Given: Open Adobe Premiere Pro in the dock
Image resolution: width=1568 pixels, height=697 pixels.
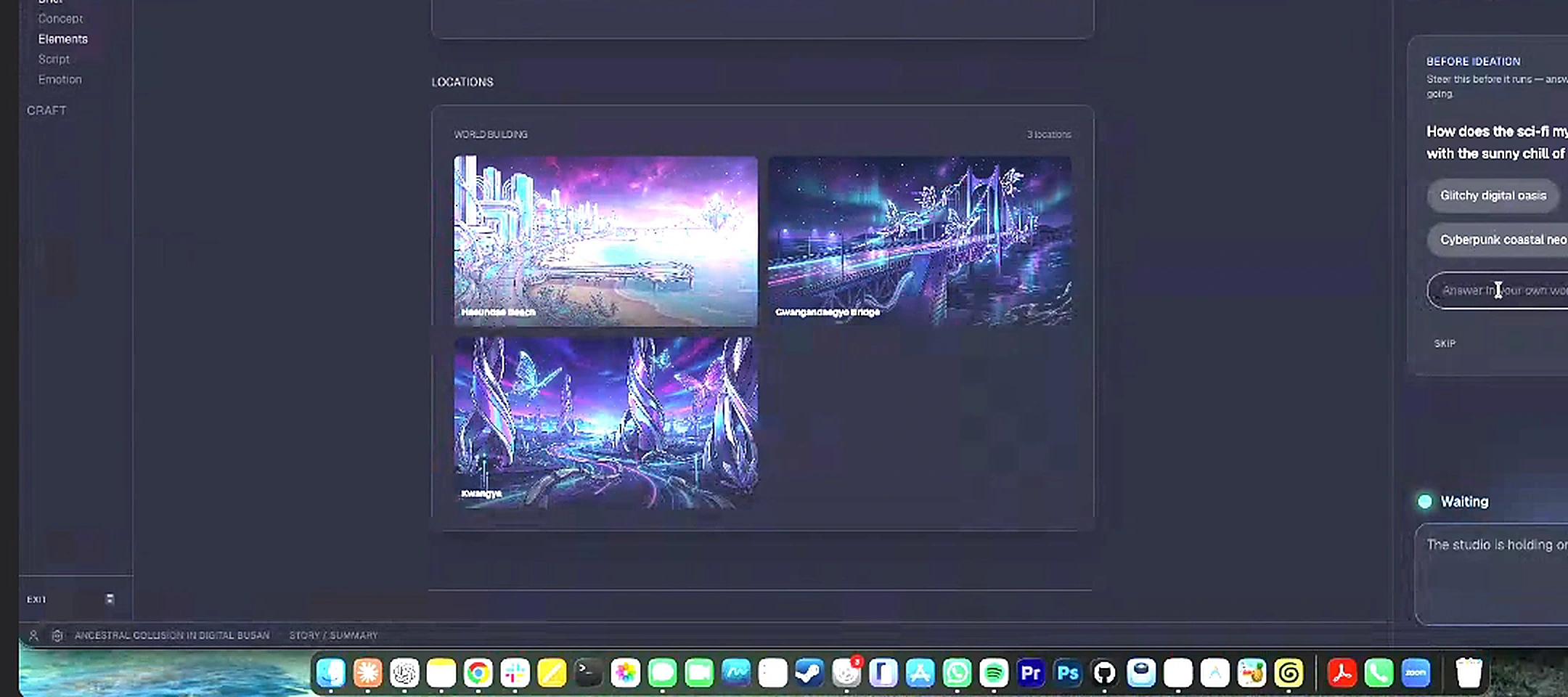Looking at the screenshot, I should click(1031, 673).
